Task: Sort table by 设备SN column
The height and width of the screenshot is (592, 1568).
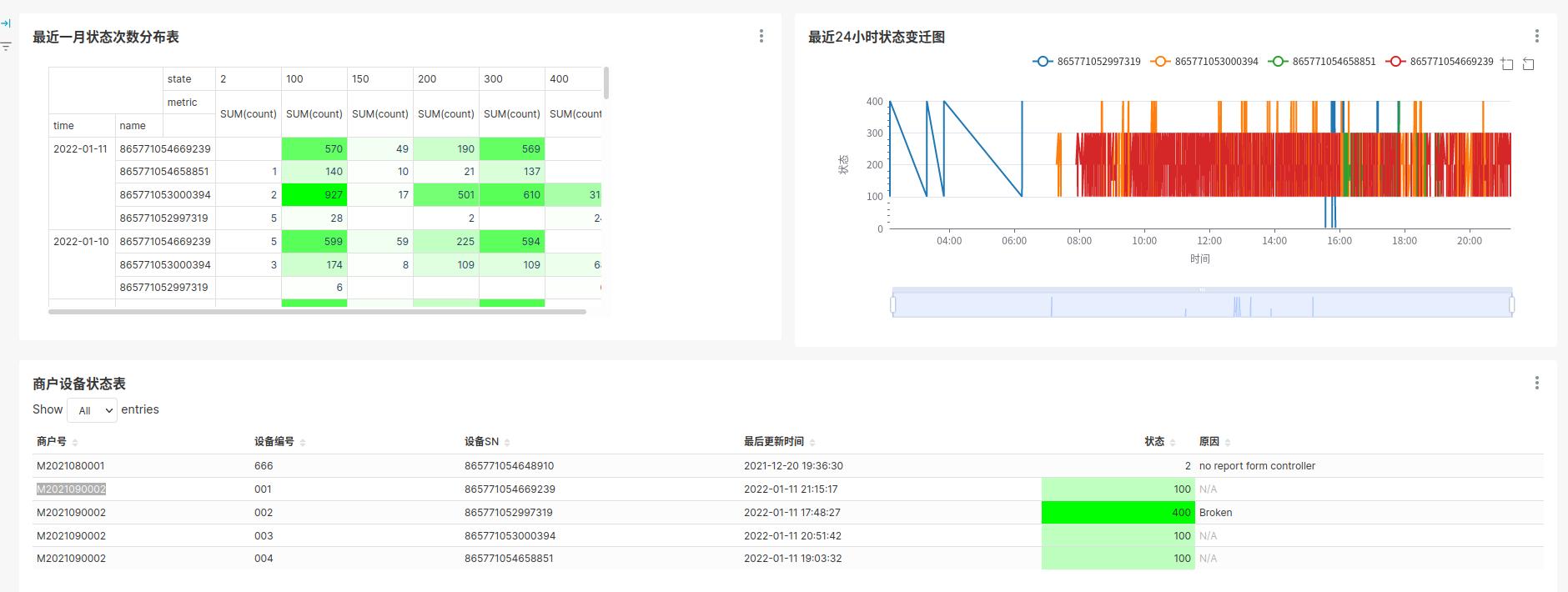Action: point(487,442)
